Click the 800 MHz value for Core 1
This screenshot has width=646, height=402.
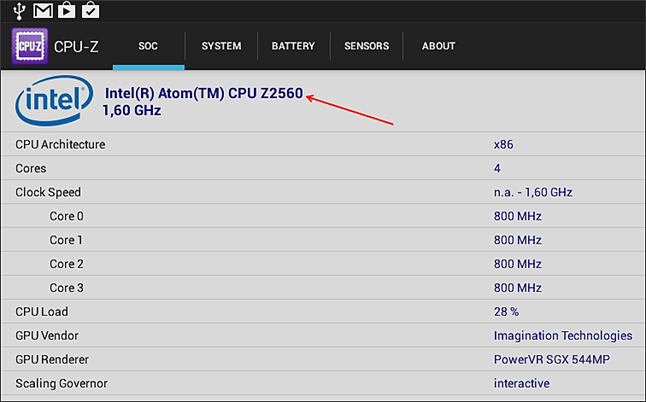(x=517, y=240)
